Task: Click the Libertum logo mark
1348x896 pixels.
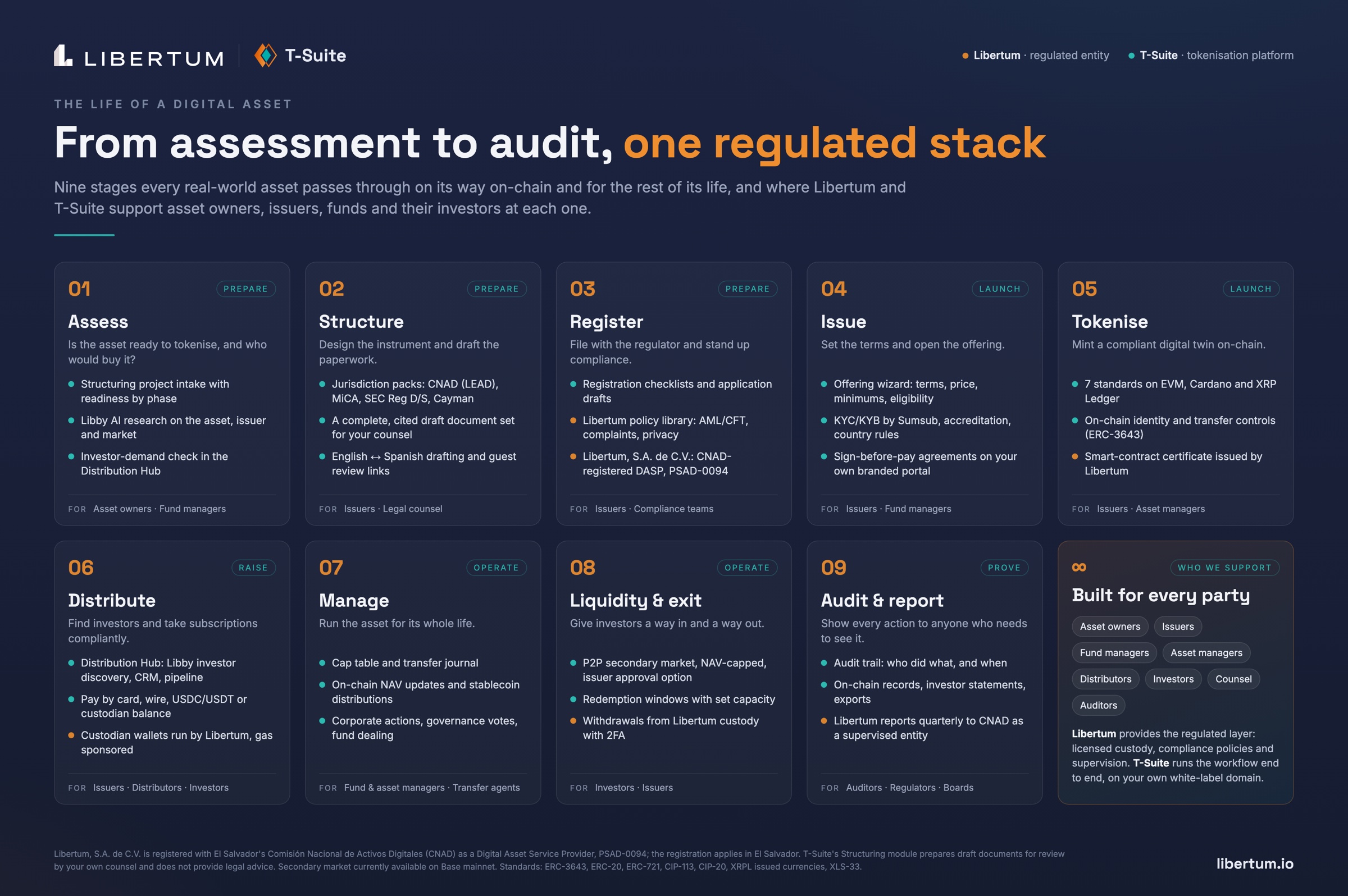Action: click(x=63, y=56)
